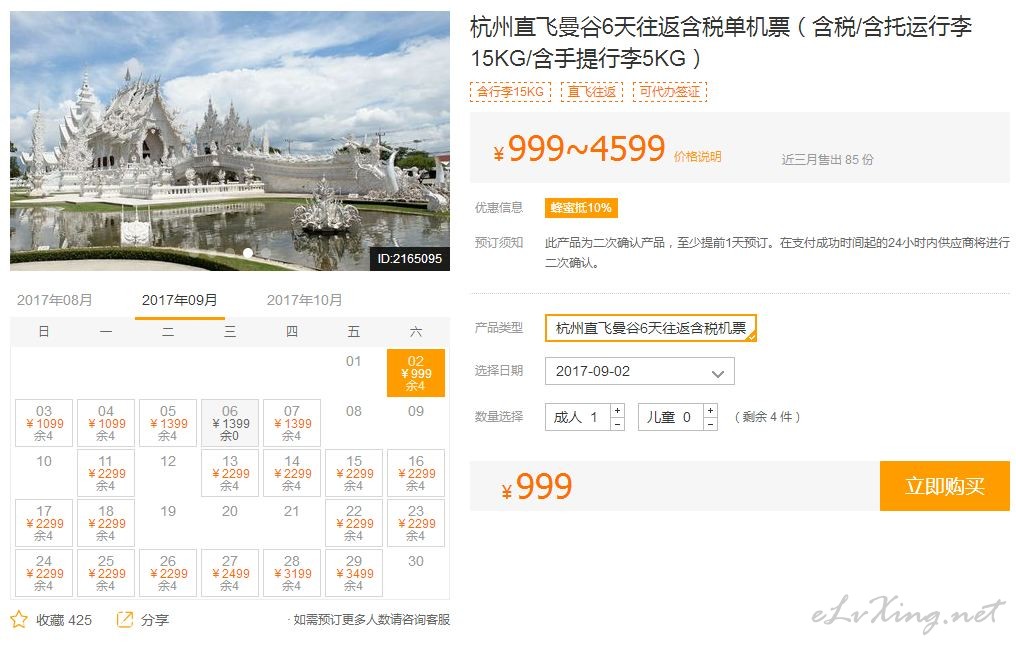Switch to the 2017年08月 tab
1016x647 pixels.
[x=54, y=301]
